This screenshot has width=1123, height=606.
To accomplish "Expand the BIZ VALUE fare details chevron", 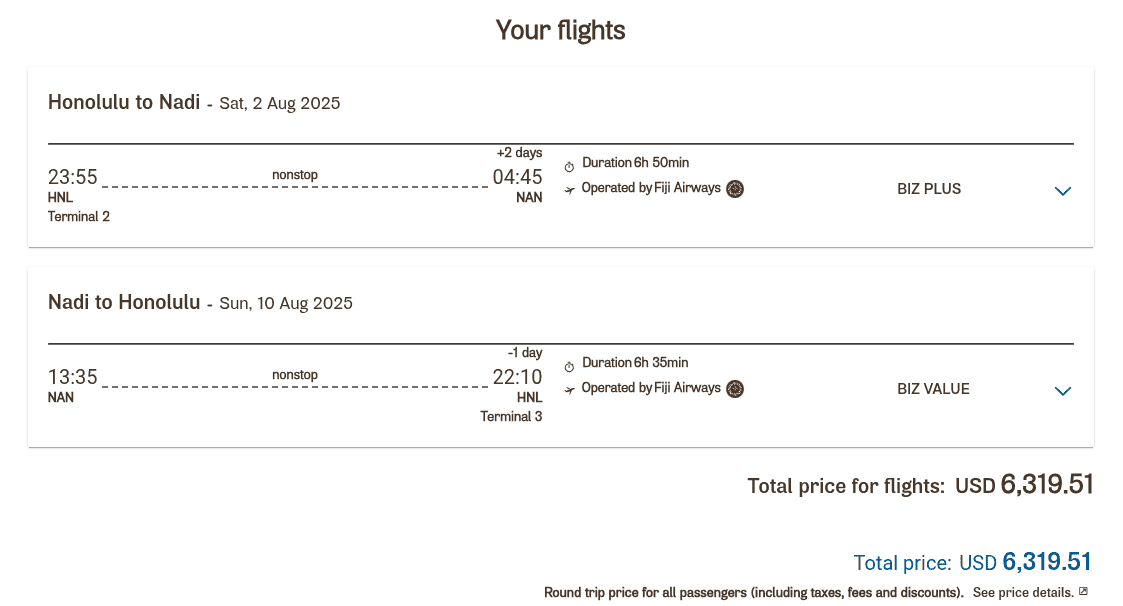I will point(1063,391).
